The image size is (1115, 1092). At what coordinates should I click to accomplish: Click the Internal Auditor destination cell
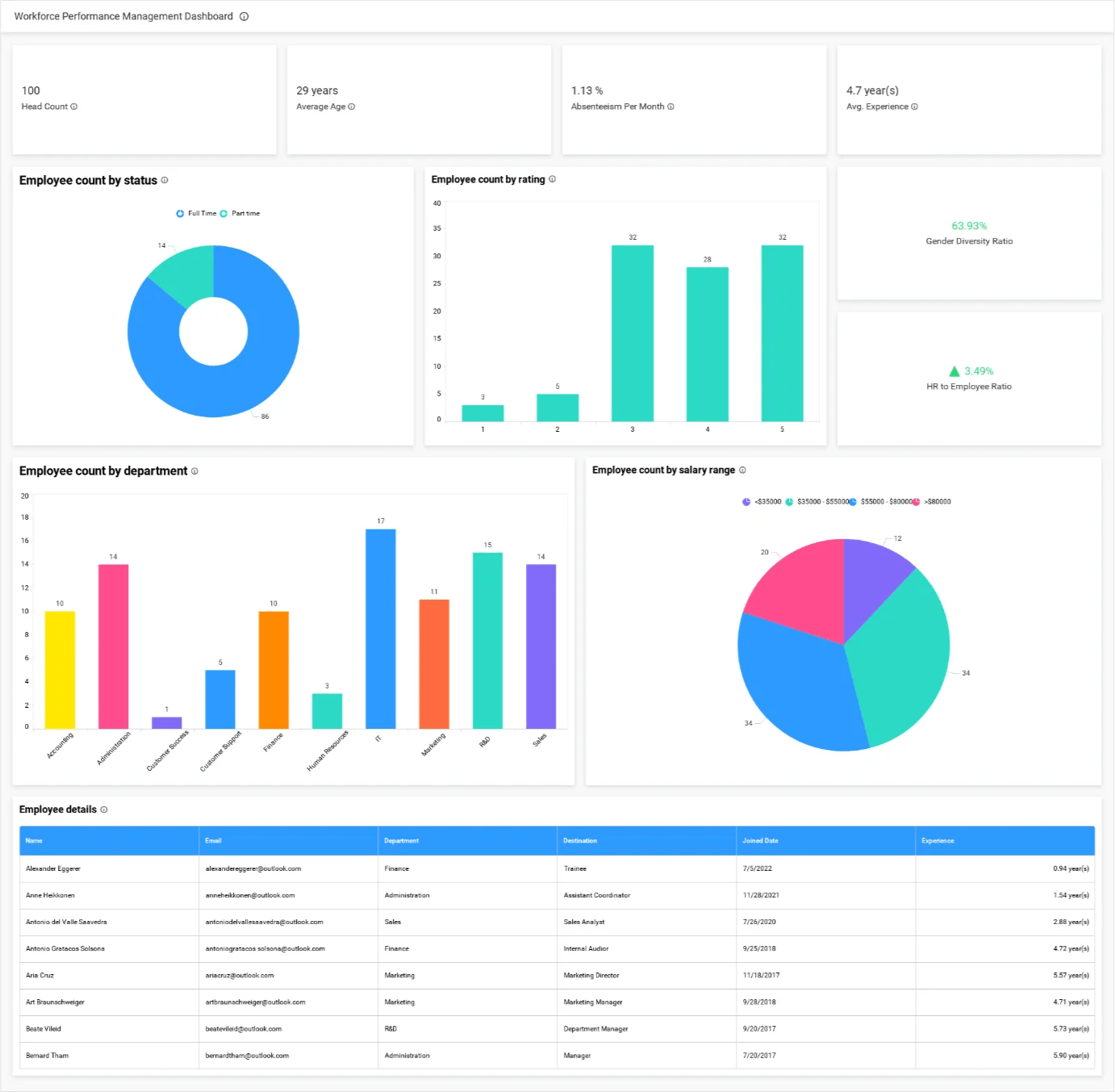(647, 949)
